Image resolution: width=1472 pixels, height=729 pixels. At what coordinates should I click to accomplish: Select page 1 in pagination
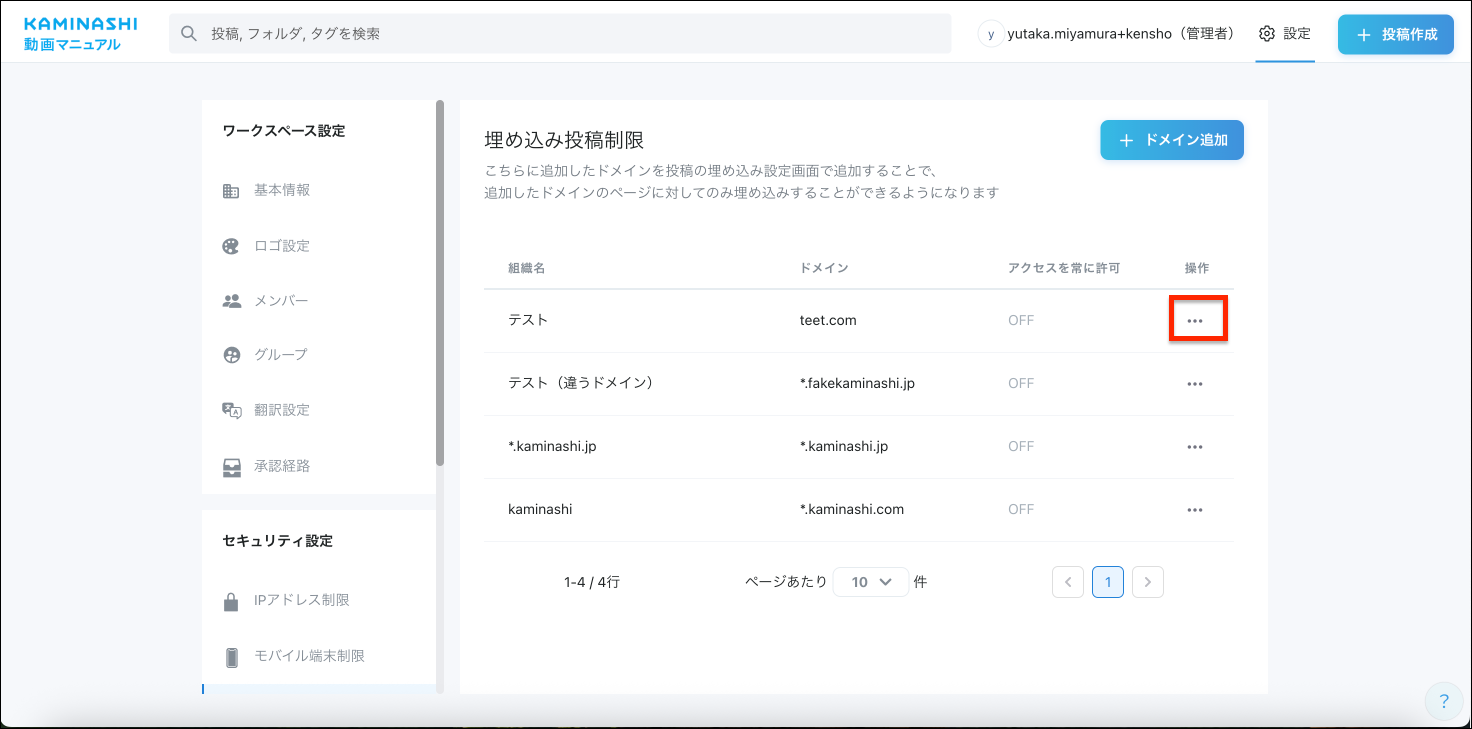pyautogui.click(x=1108, y=582)
